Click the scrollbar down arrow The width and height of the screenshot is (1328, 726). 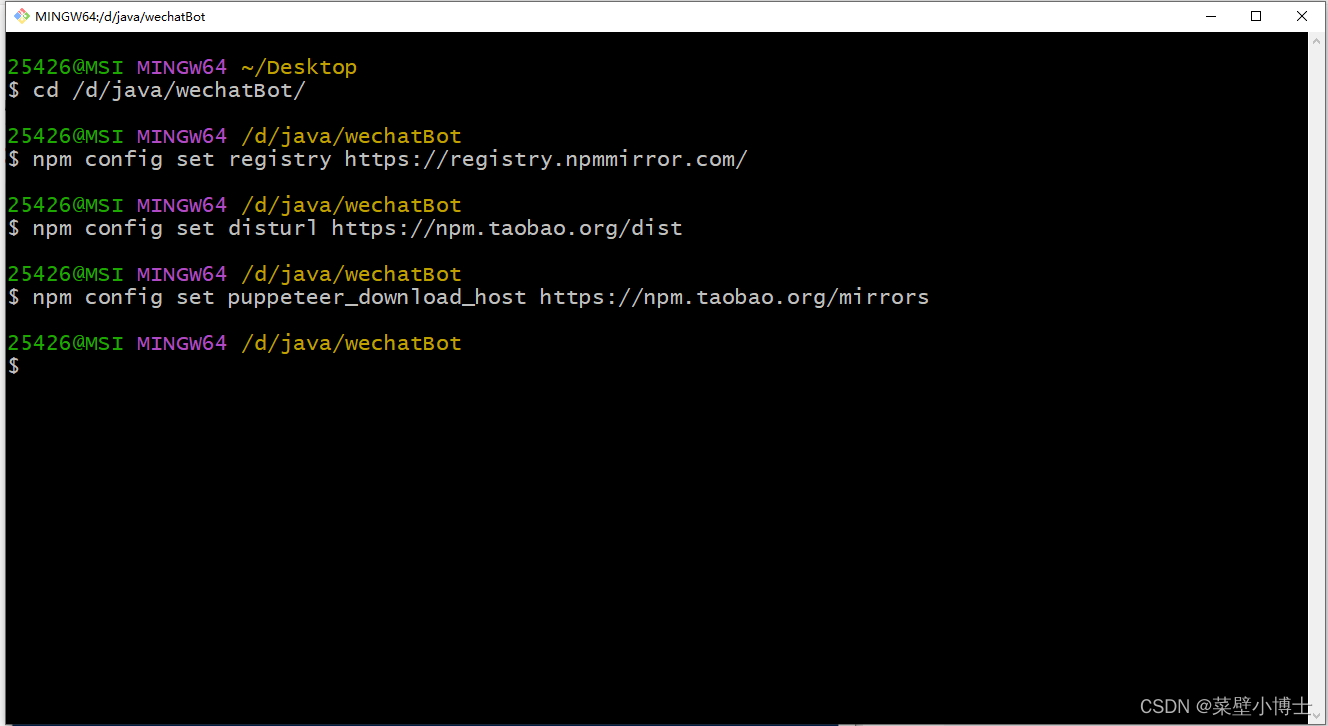point(1315,714)
